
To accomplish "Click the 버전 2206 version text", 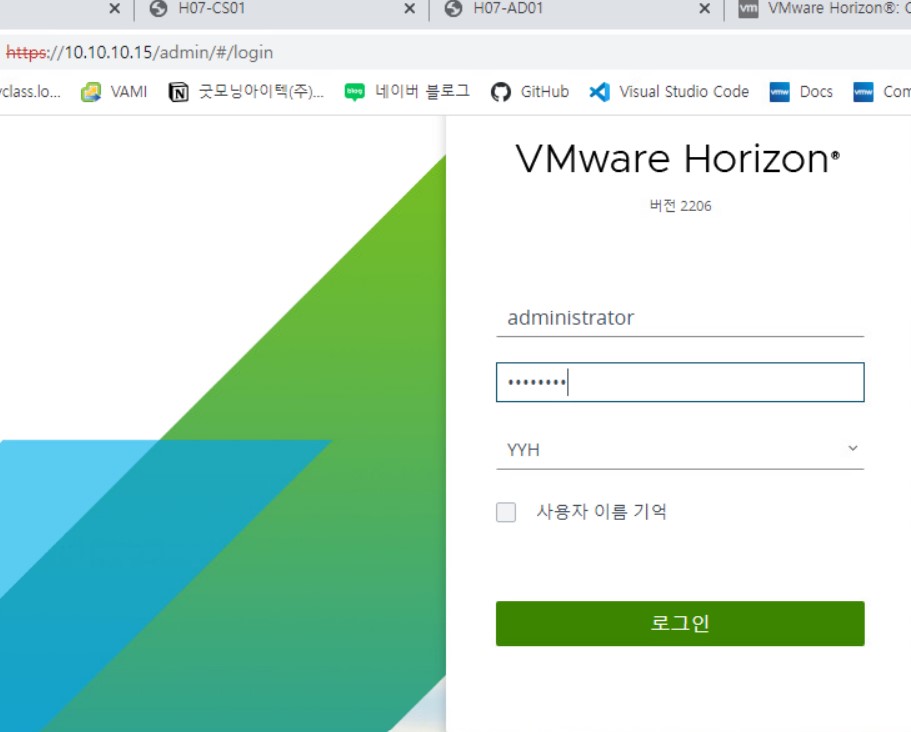I will (680, 206).
